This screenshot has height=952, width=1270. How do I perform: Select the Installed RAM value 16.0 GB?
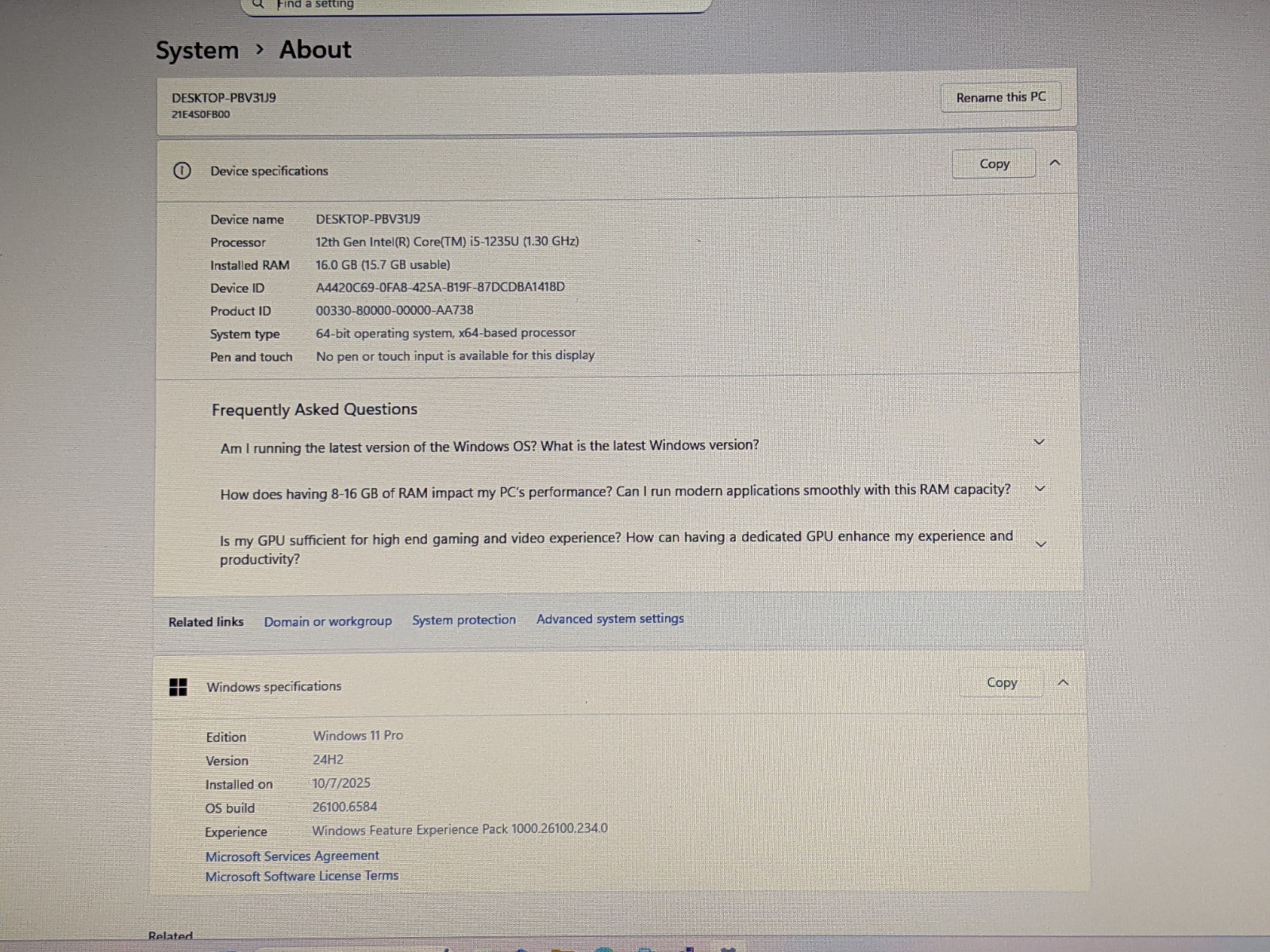[383, 264]
